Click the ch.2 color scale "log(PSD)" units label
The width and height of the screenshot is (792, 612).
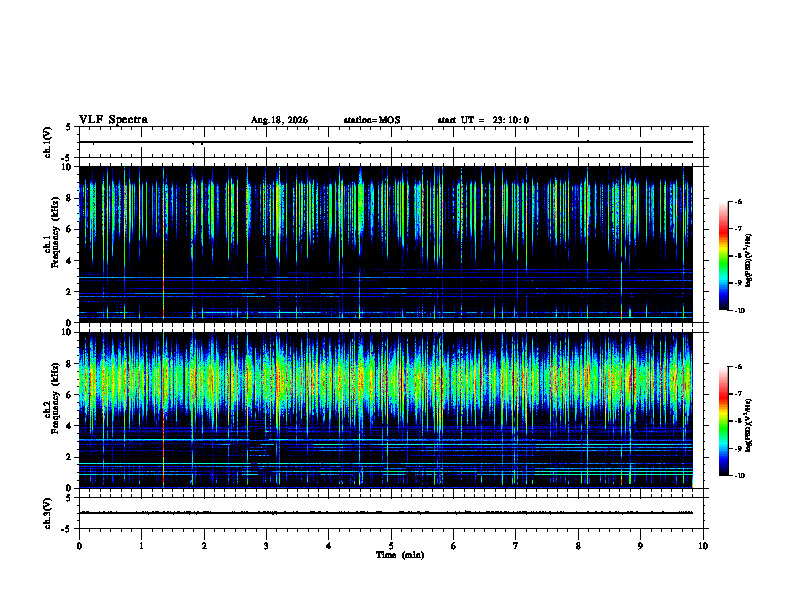[x=749, y=426]
